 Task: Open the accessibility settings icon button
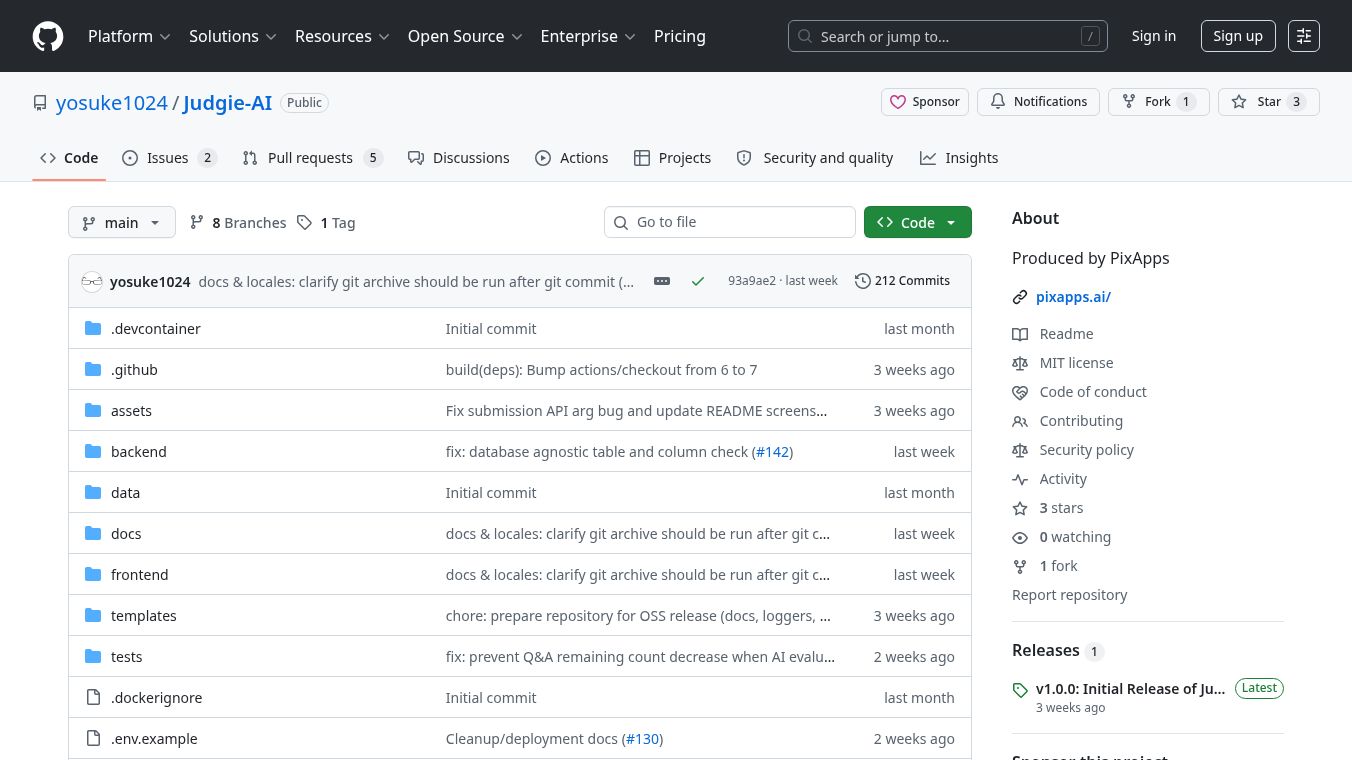1304,36
